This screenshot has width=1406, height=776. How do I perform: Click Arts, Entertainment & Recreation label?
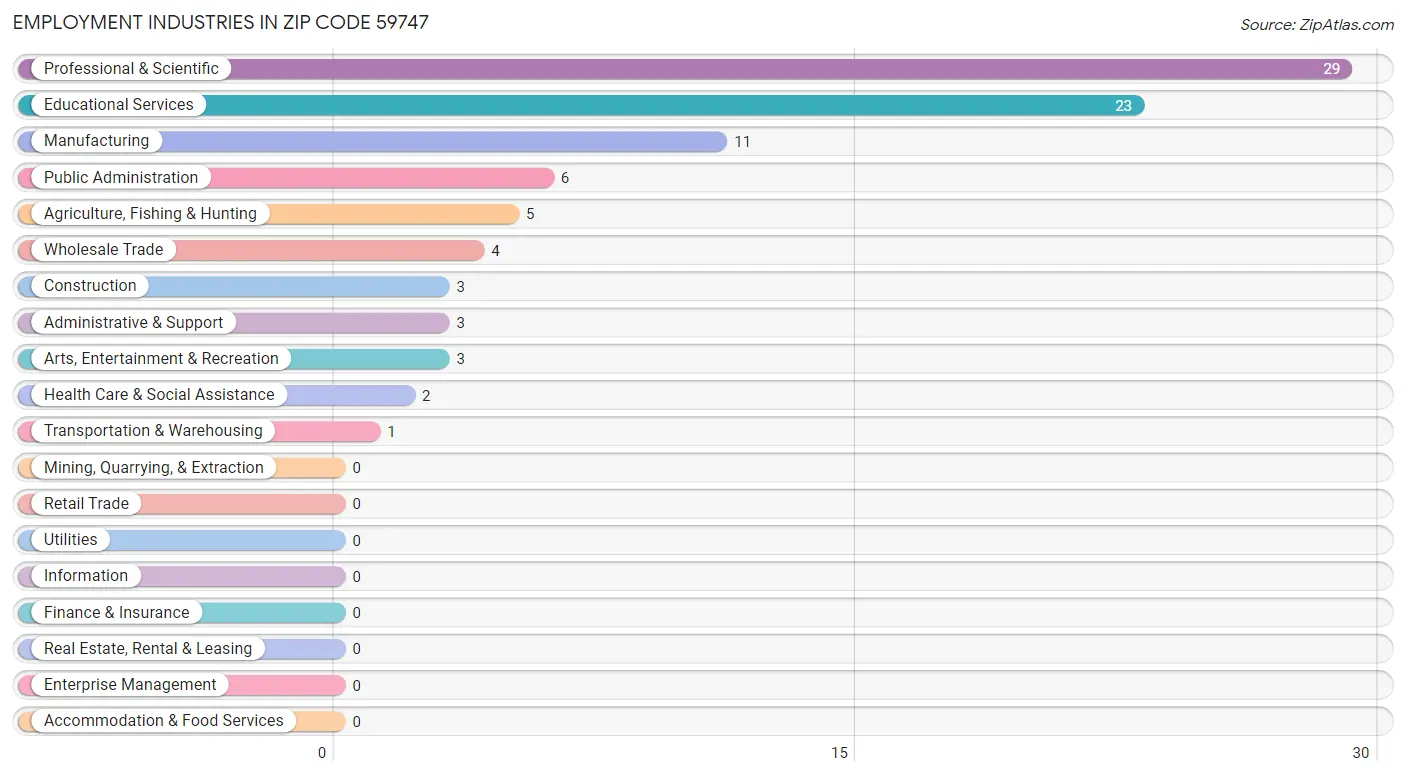[161, 359]
